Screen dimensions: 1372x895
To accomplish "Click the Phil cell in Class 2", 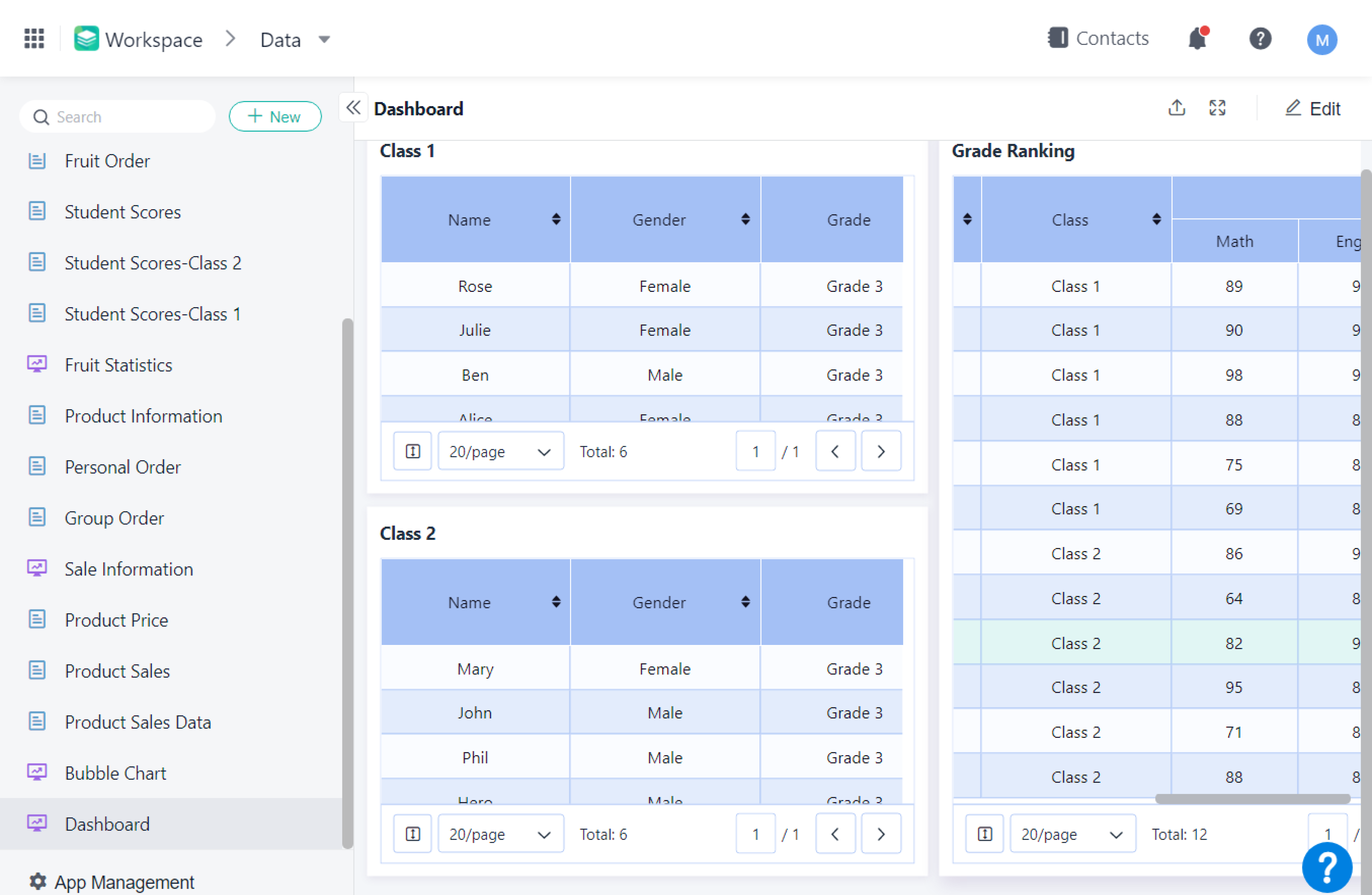I will point(475,757).
